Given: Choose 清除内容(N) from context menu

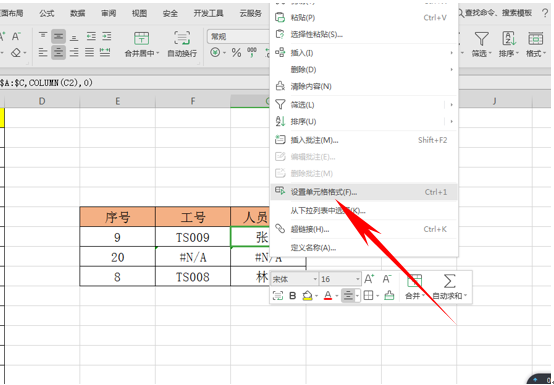Looking at the screenshot, I should click(364, 86).
